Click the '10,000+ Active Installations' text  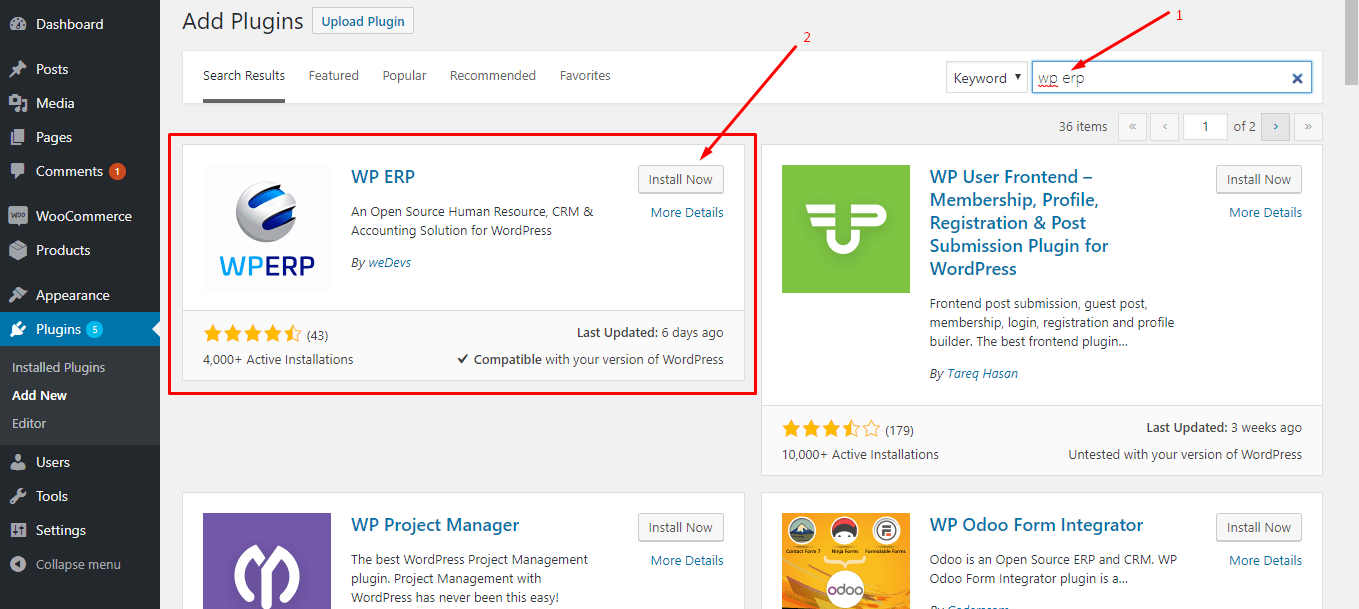(860, 455)
